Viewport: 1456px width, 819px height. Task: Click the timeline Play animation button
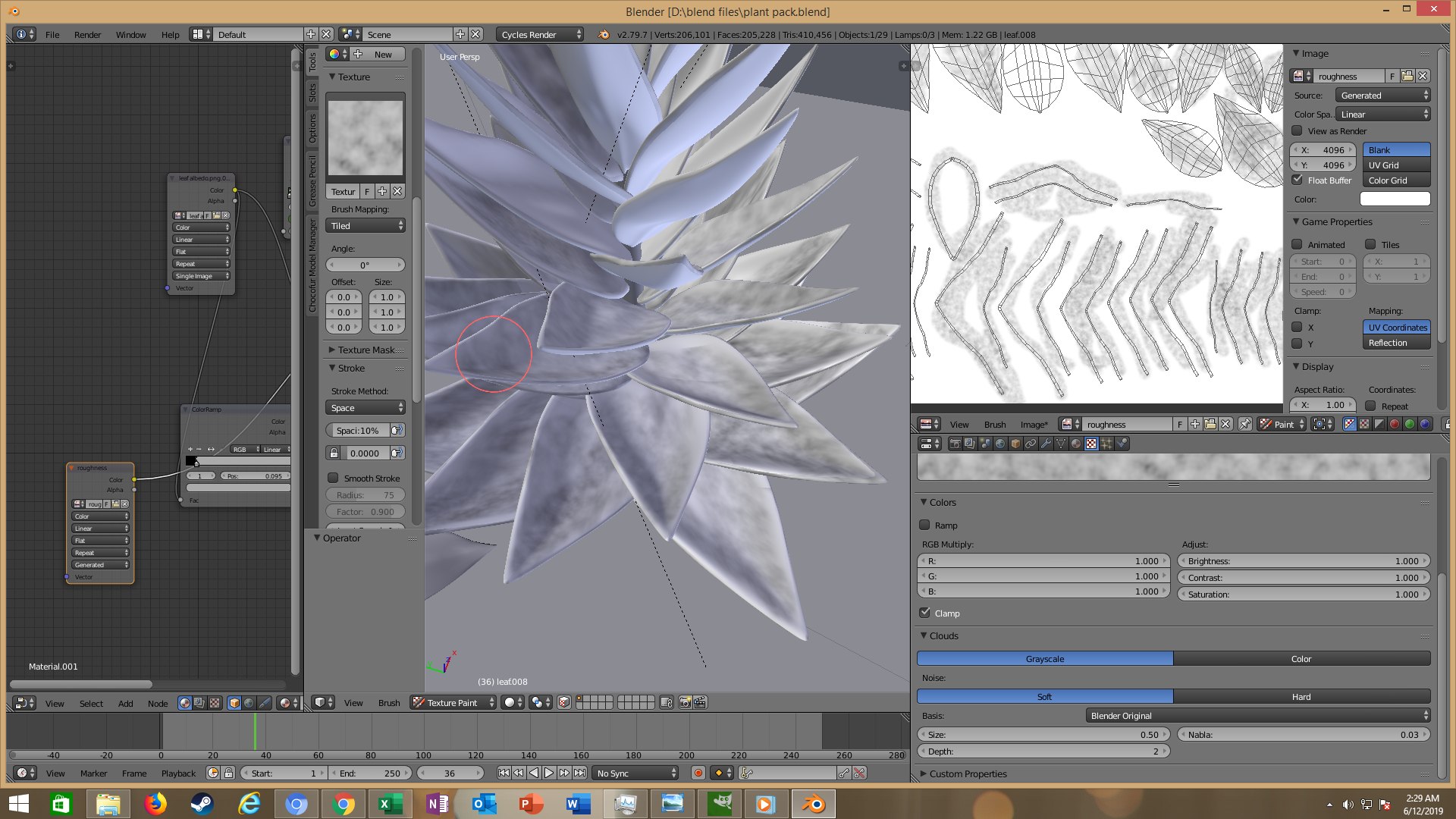point(548,773)
